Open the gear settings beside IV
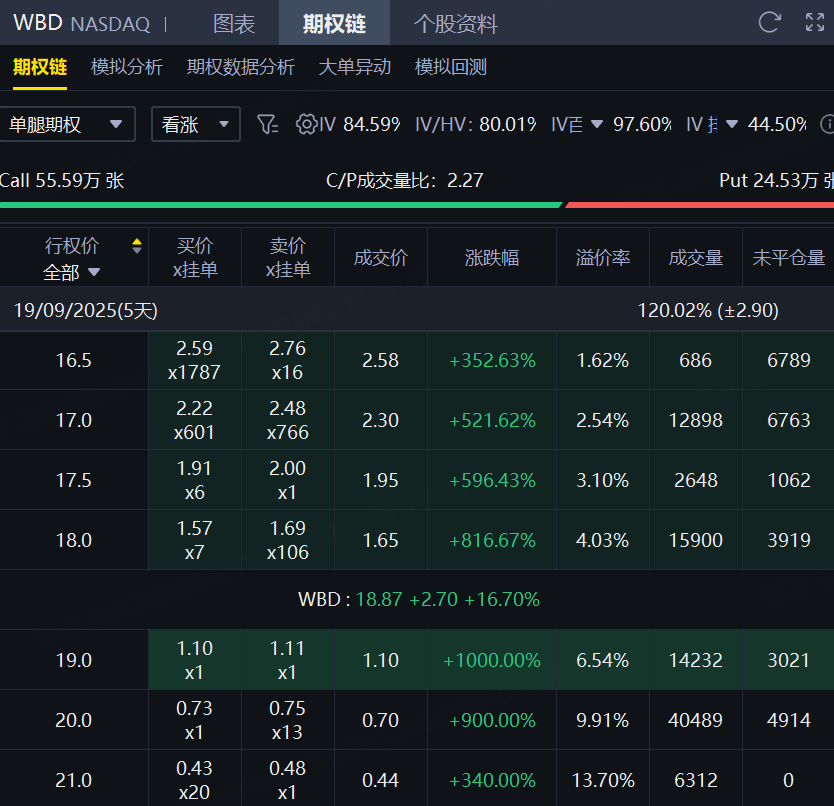 coord(306,124)
